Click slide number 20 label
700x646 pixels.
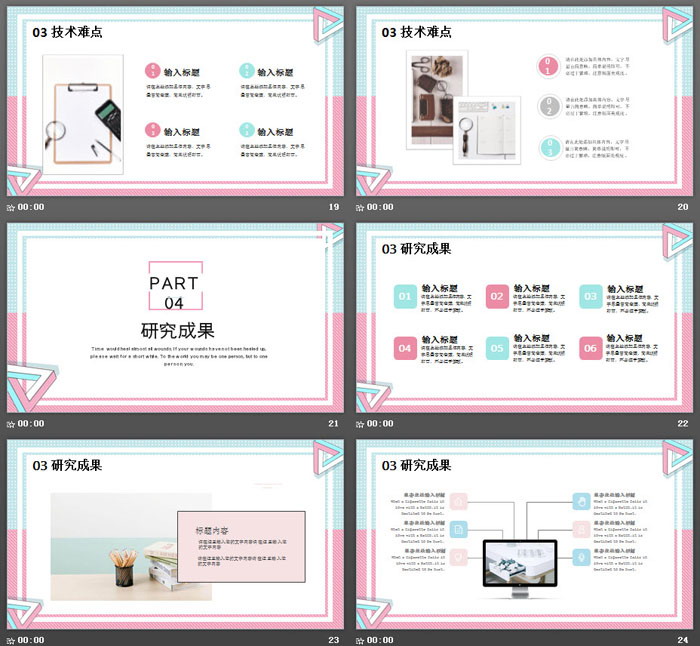[x=683, y=207]
